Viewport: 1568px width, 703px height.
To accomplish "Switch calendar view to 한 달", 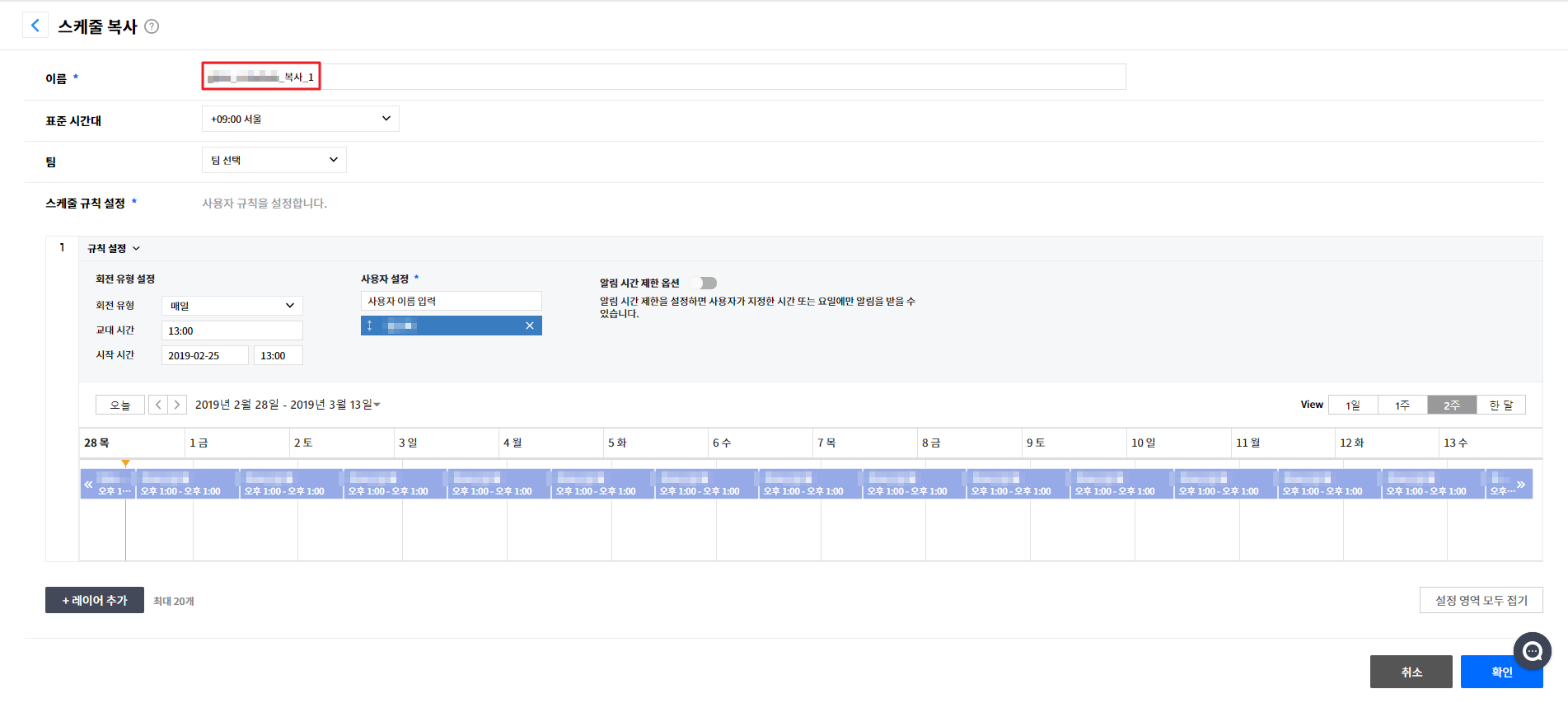I will (x=1500, y=405).
